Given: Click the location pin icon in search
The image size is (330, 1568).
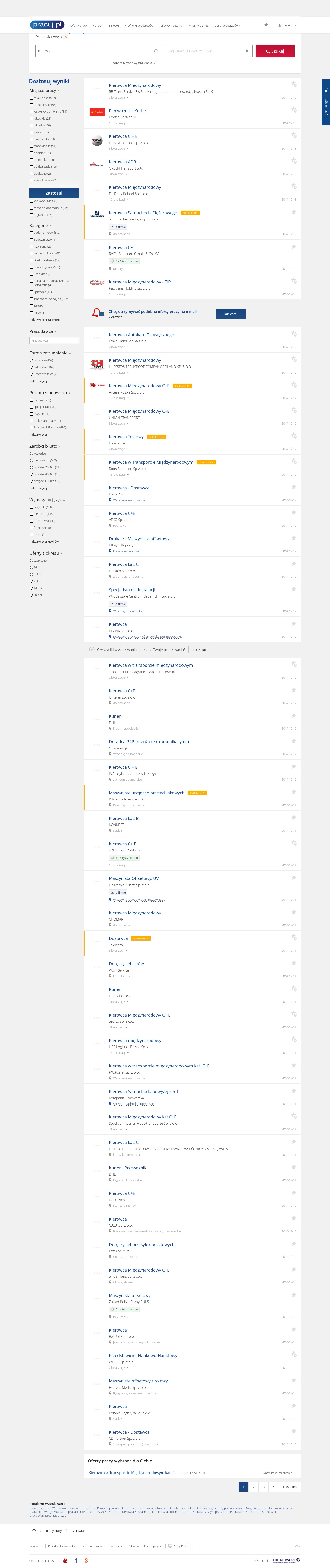Looking at the screenshot, I should coord(247,51).
